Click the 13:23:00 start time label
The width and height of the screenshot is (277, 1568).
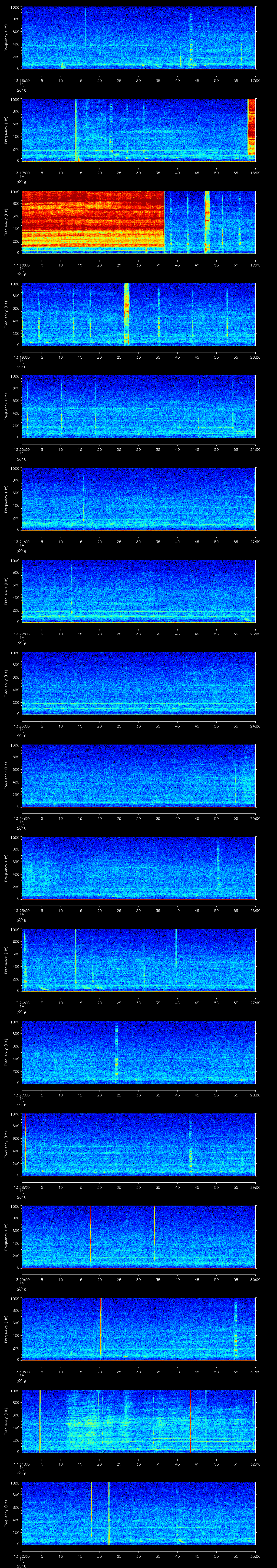[21, 726]
